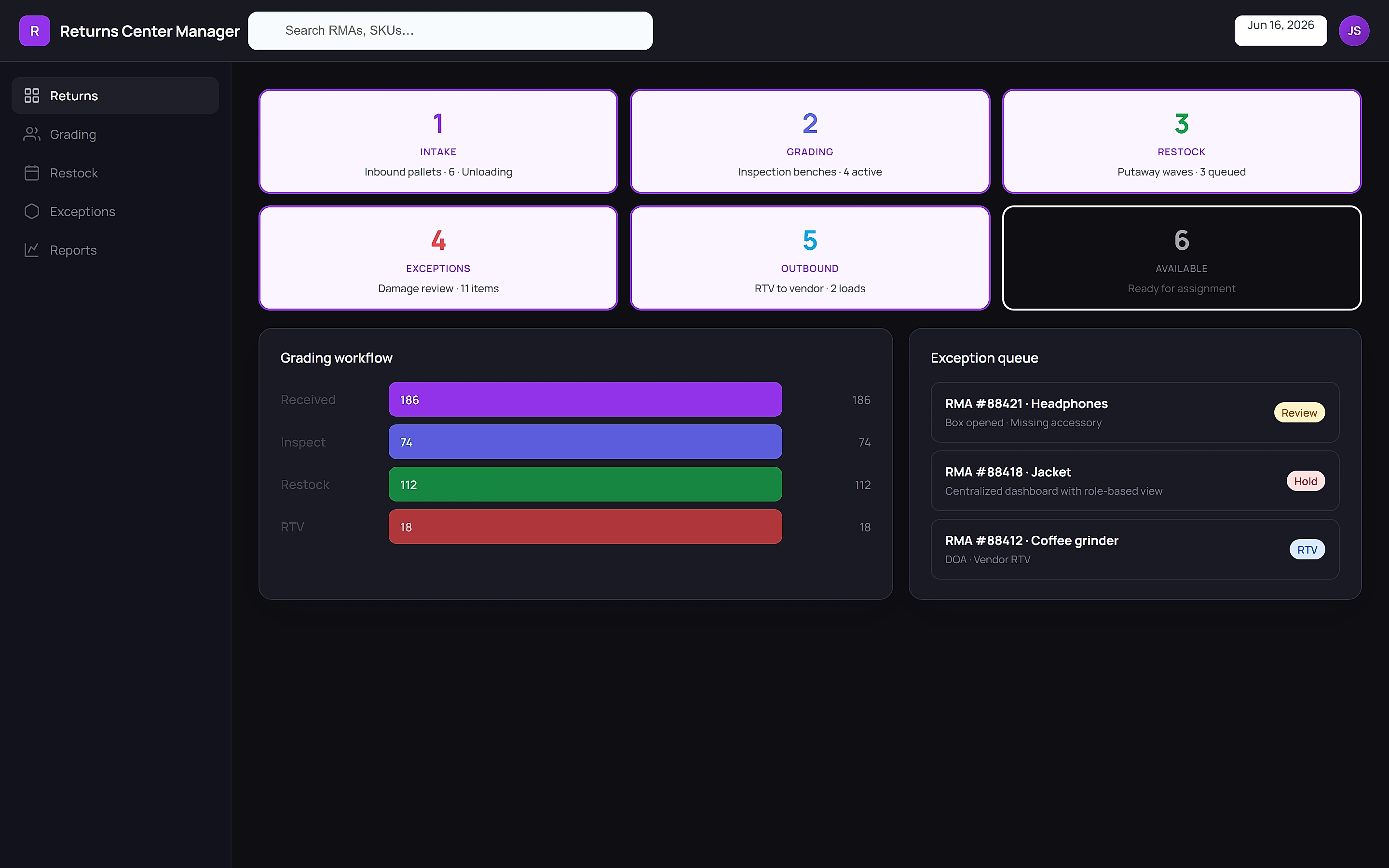Viewport: 1389px width, 868px height.
Task: Click the 186 total right of Received bar
Action: [861, 400]
